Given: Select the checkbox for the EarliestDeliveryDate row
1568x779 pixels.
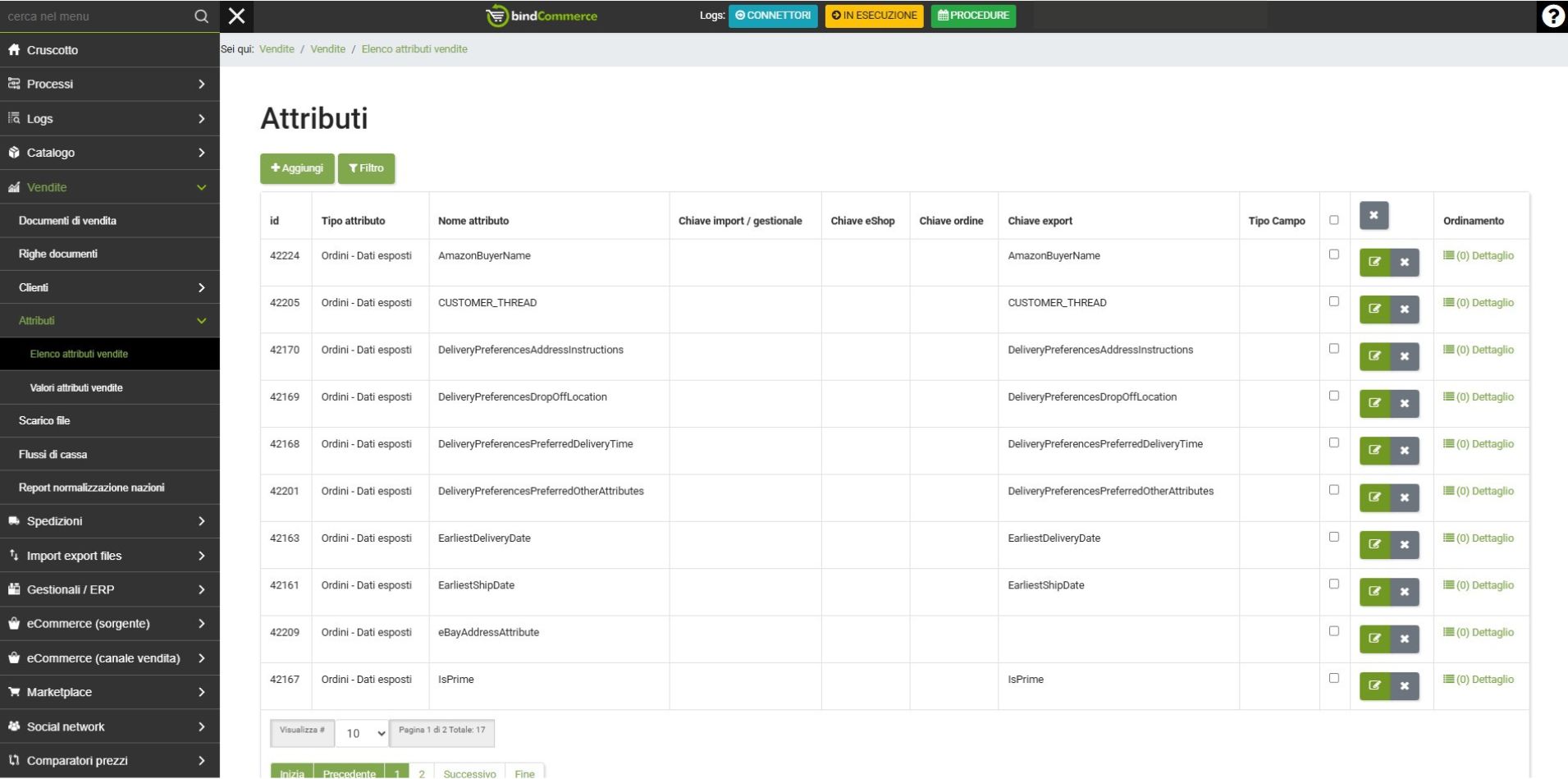Looking at the screenshot, I should [x=1333, y=537].
